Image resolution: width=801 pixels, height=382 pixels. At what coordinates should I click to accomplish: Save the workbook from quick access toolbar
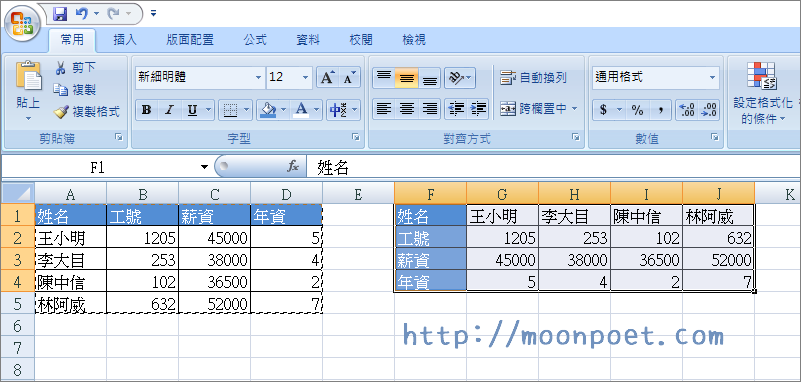click(x=60, y=13)
